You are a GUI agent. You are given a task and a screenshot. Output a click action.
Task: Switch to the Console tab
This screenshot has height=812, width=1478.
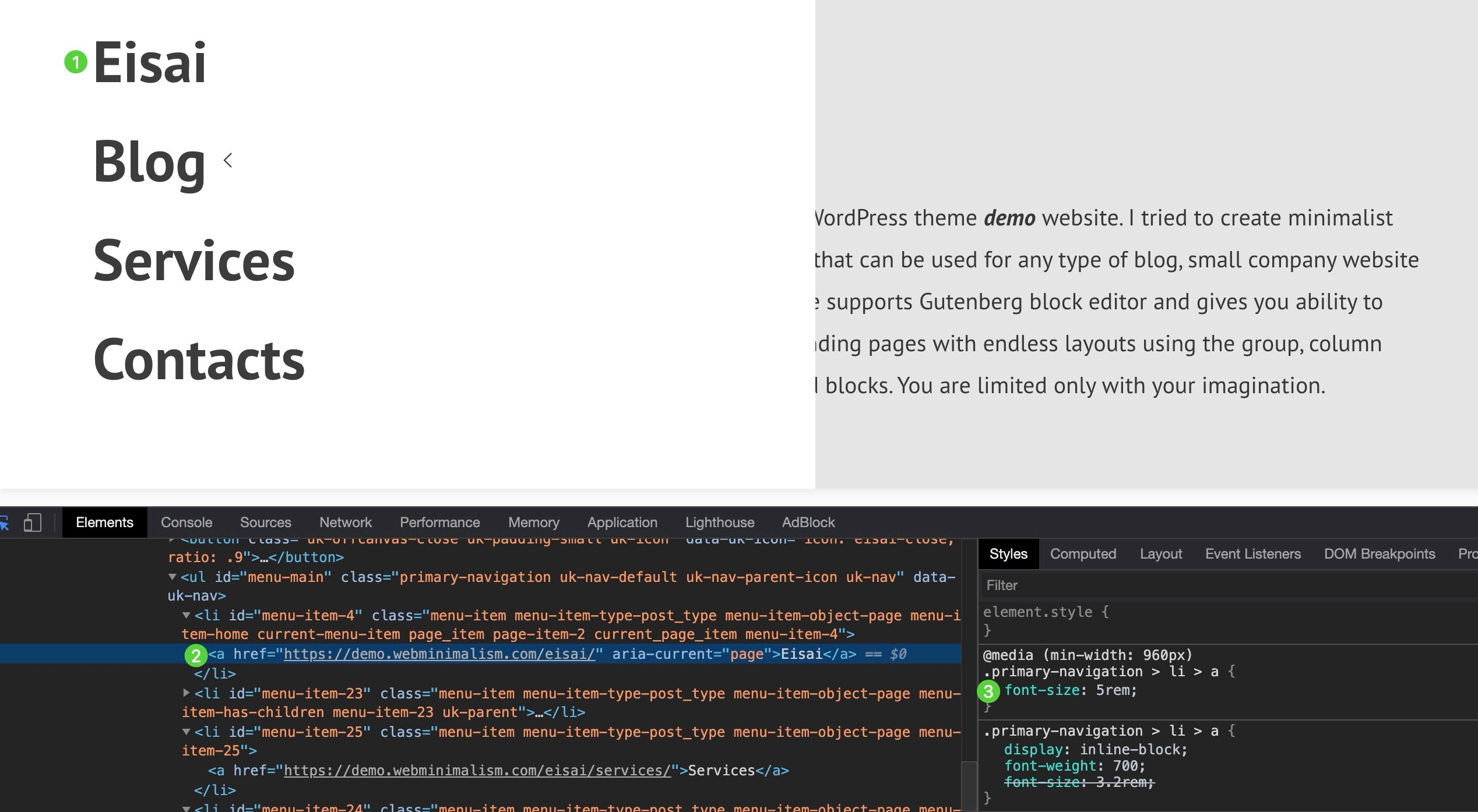(186, 522)
